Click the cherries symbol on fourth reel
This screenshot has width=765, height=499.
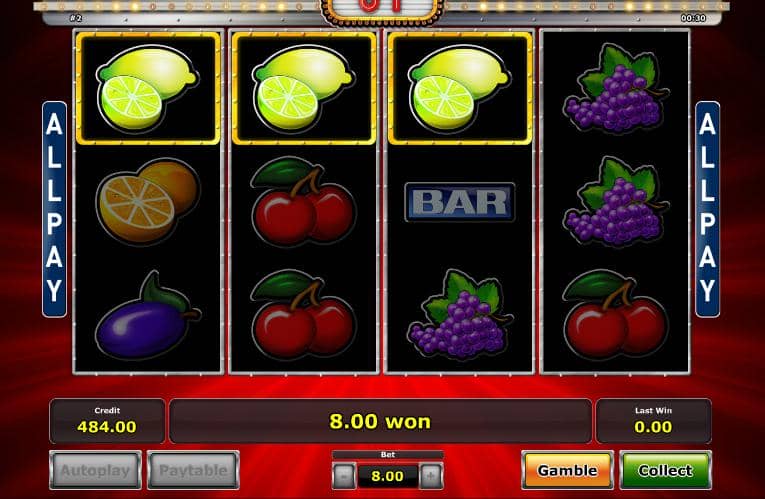[x=616, y=315]
